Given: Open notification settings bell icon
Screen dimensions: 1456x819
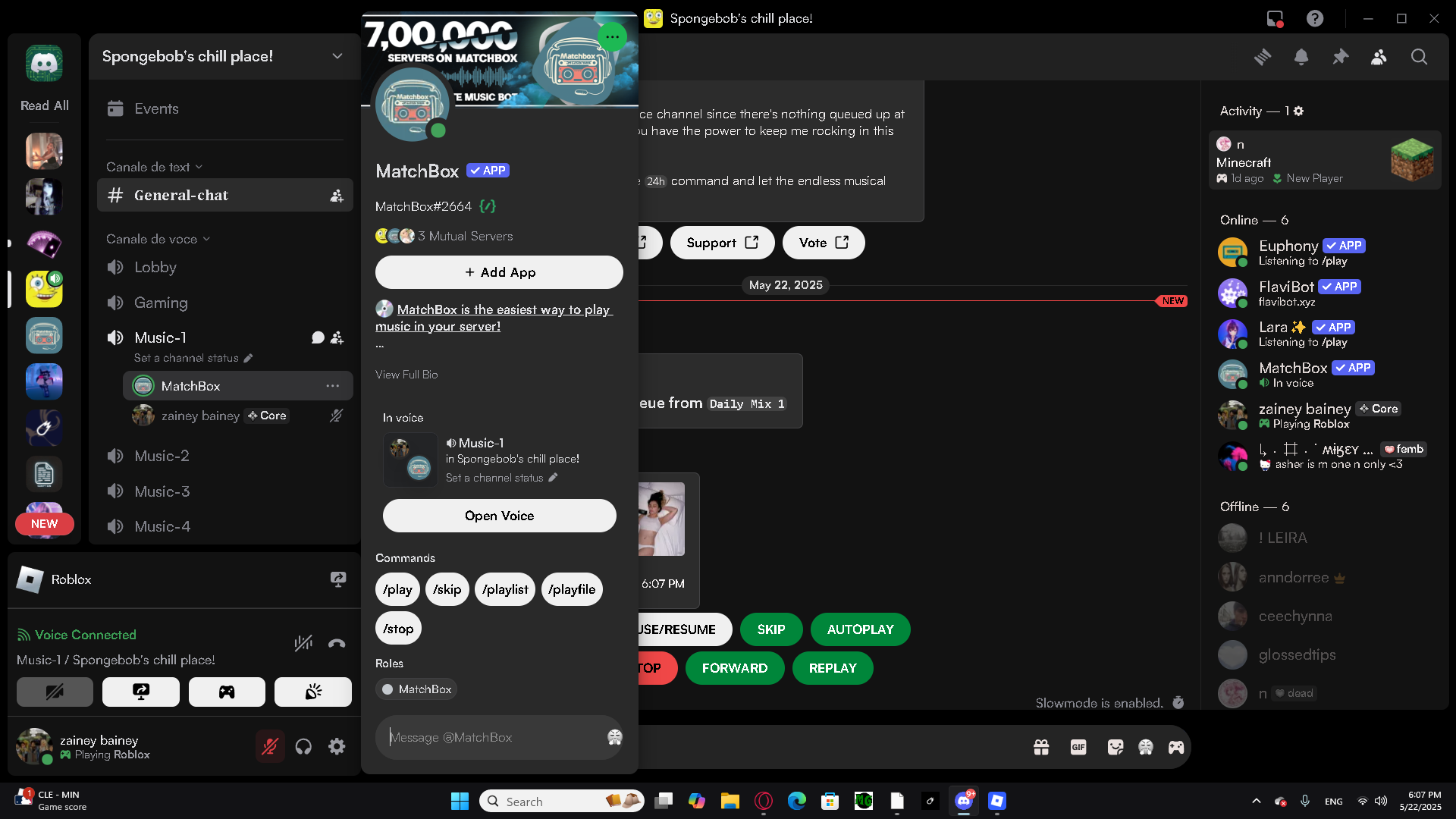Looking at the screenshot, I should pos(1301,57).
